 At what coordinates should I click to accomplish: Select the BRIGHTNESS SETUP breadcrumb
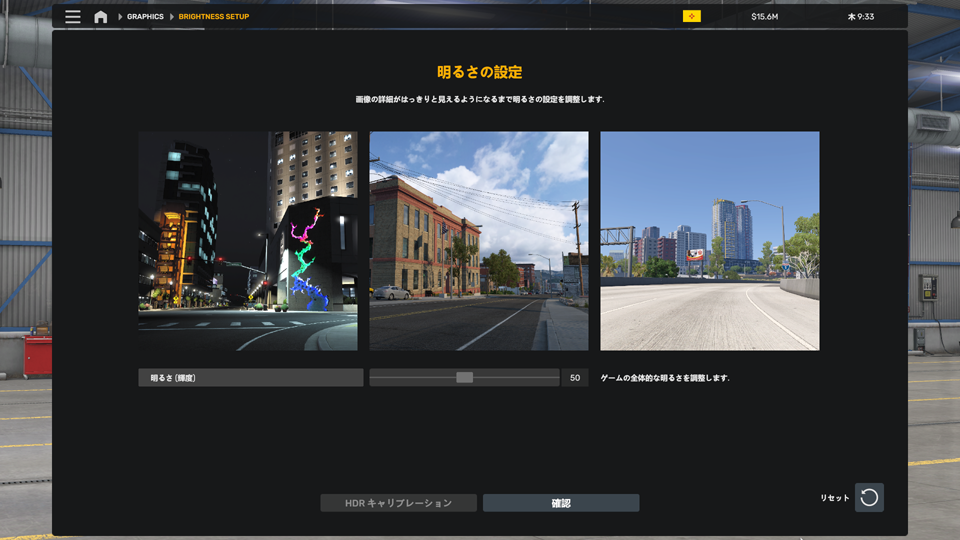pos(213,17)
